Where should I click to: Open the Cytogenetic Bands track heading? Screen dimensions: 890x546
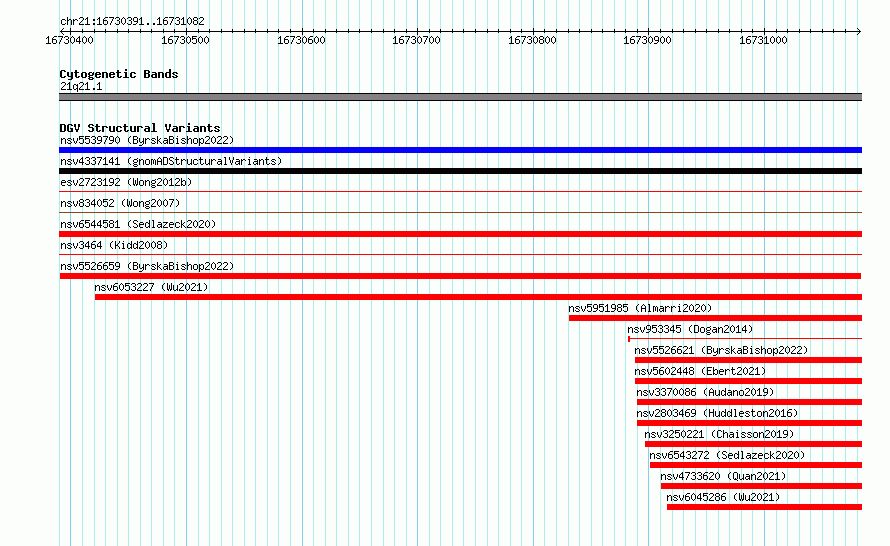119,74
